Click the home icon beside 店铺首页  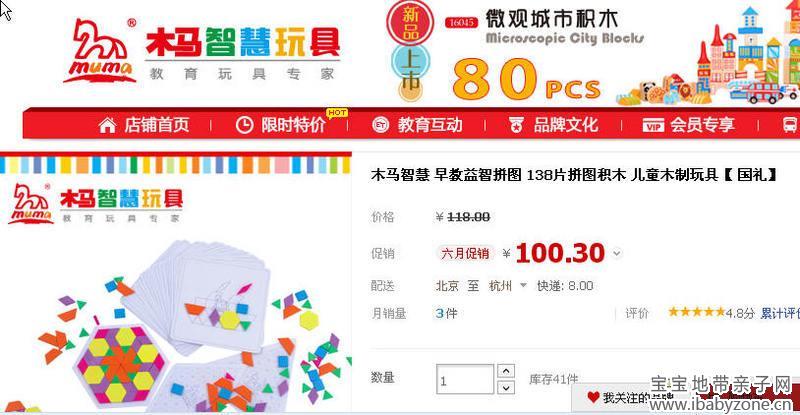[x=107, y=125]
